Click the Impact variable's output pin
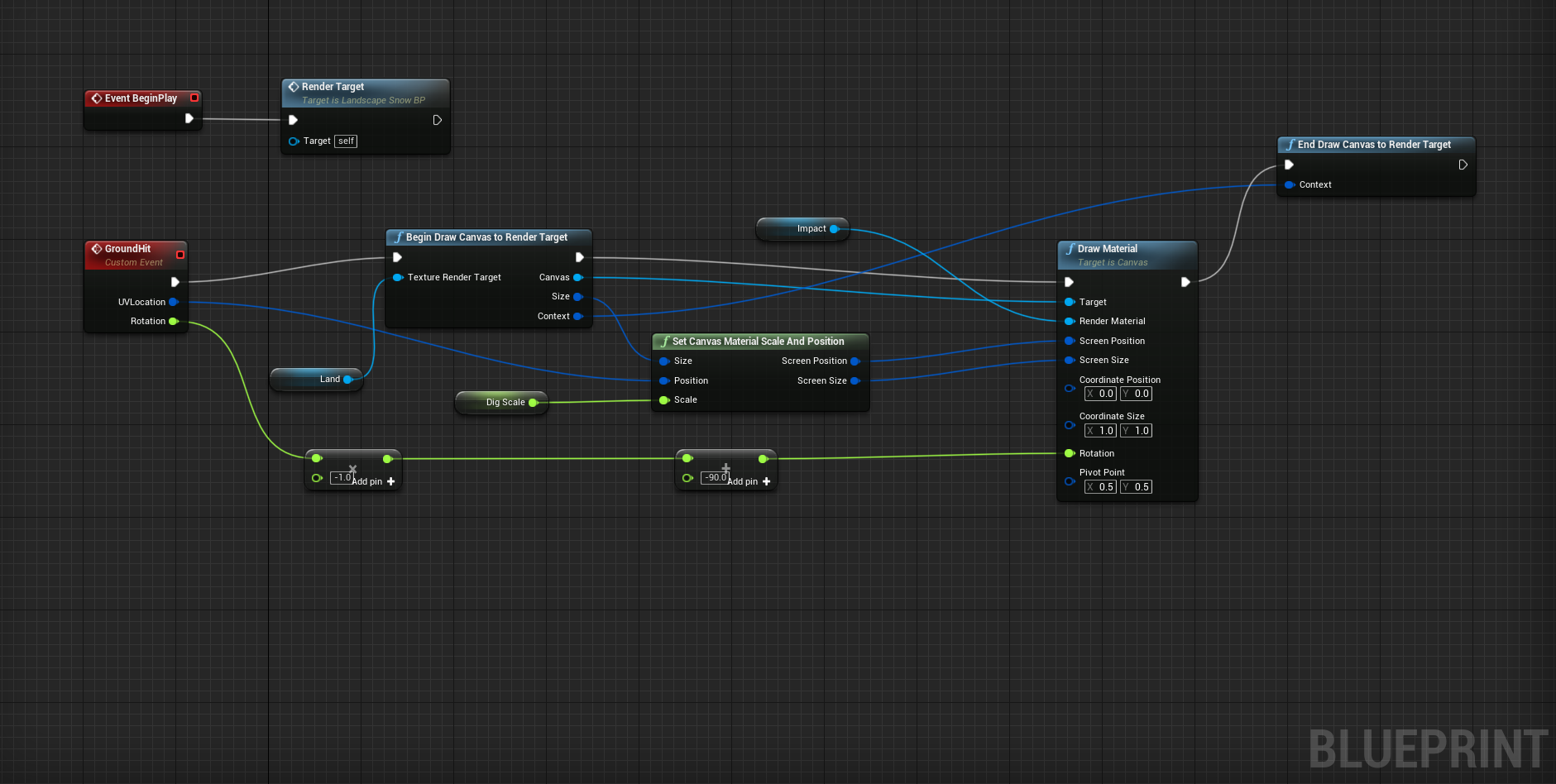Image resolution: width=1556 pixels, height=784 pixels. 834,229
